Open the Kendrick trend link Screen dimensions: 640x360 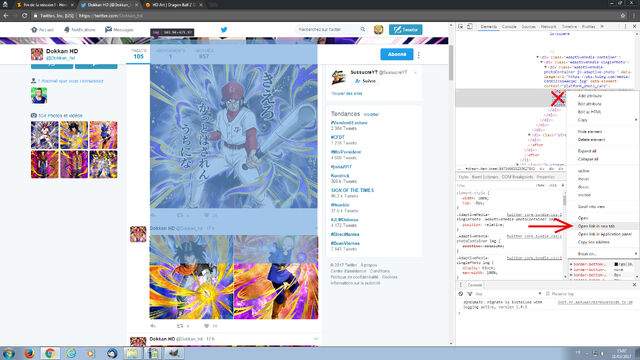click(x=340, y=176)
